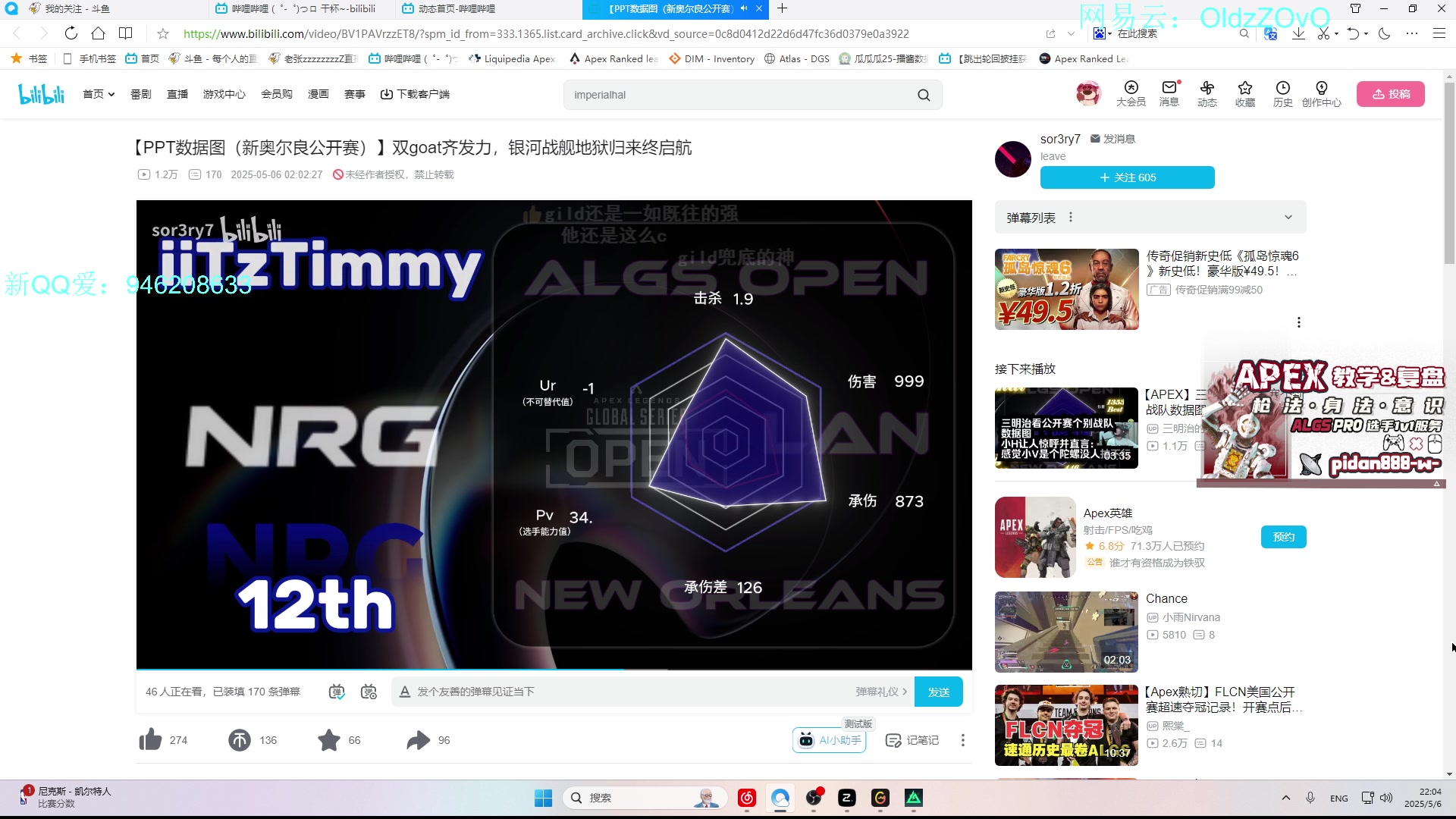
Task: Open 番剧 navigation item
Action: pos(141,94)
